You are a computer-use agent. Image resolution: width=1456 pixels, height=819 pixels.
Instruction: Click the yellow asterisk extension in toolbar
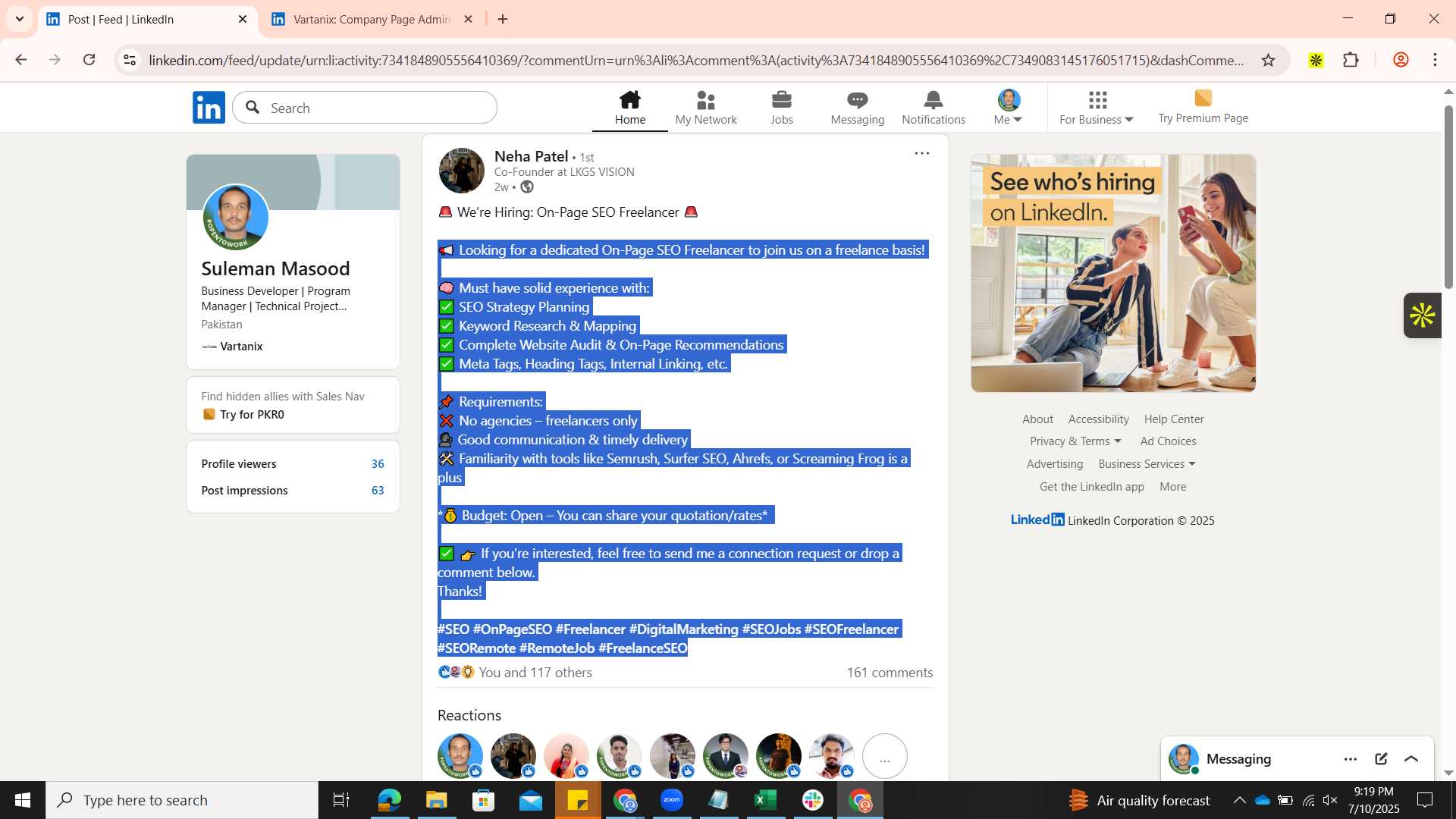[x=1316, y=60]
